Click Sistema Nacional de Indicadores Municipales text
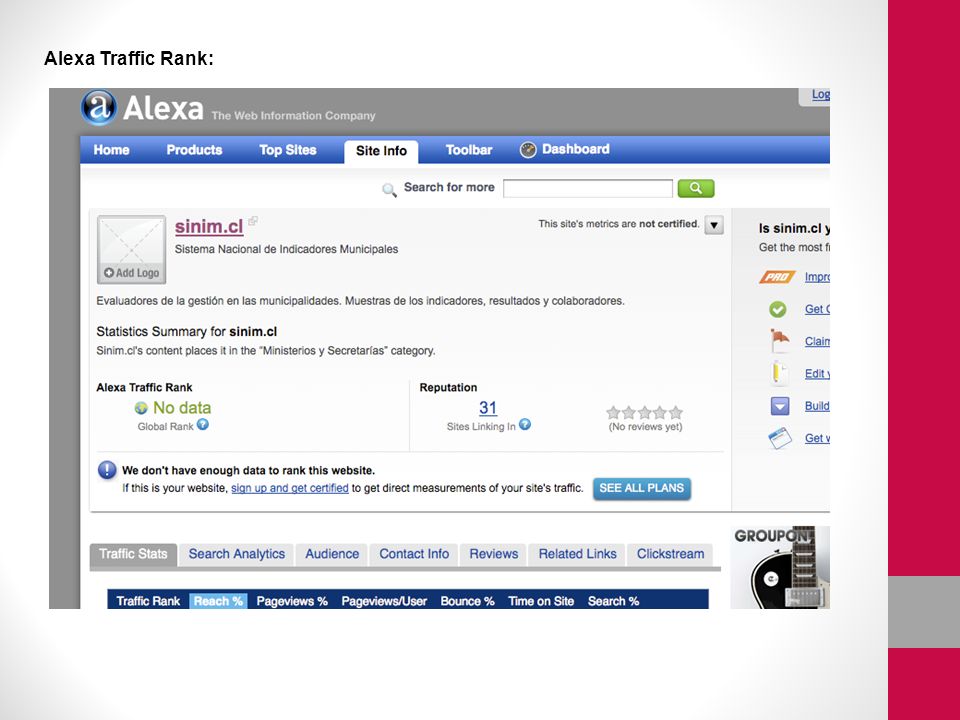The height and width of the screenshot is (720, 960). point(287,249)
